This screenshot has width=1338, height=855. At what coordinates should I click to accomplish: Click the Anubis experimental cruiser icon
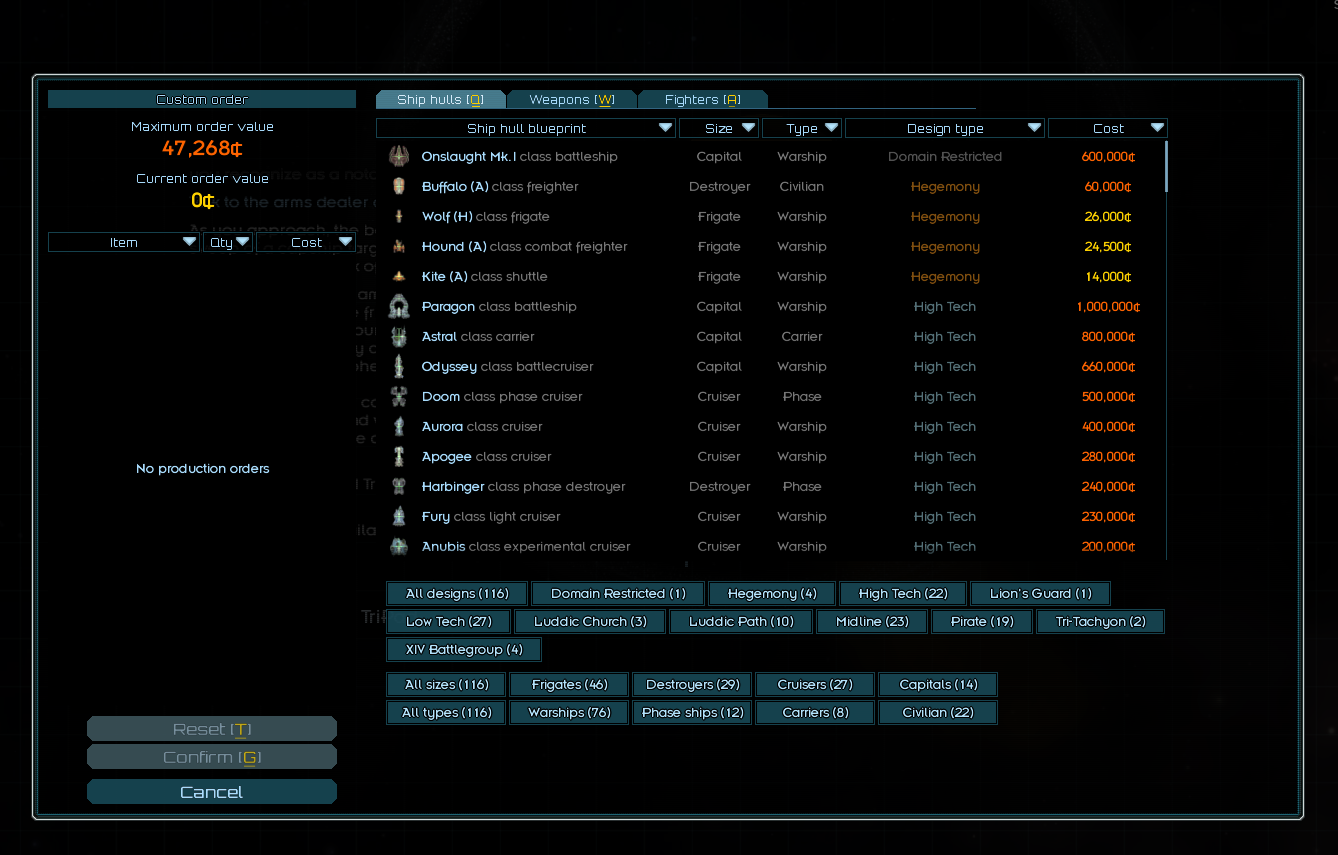[399, 546]
